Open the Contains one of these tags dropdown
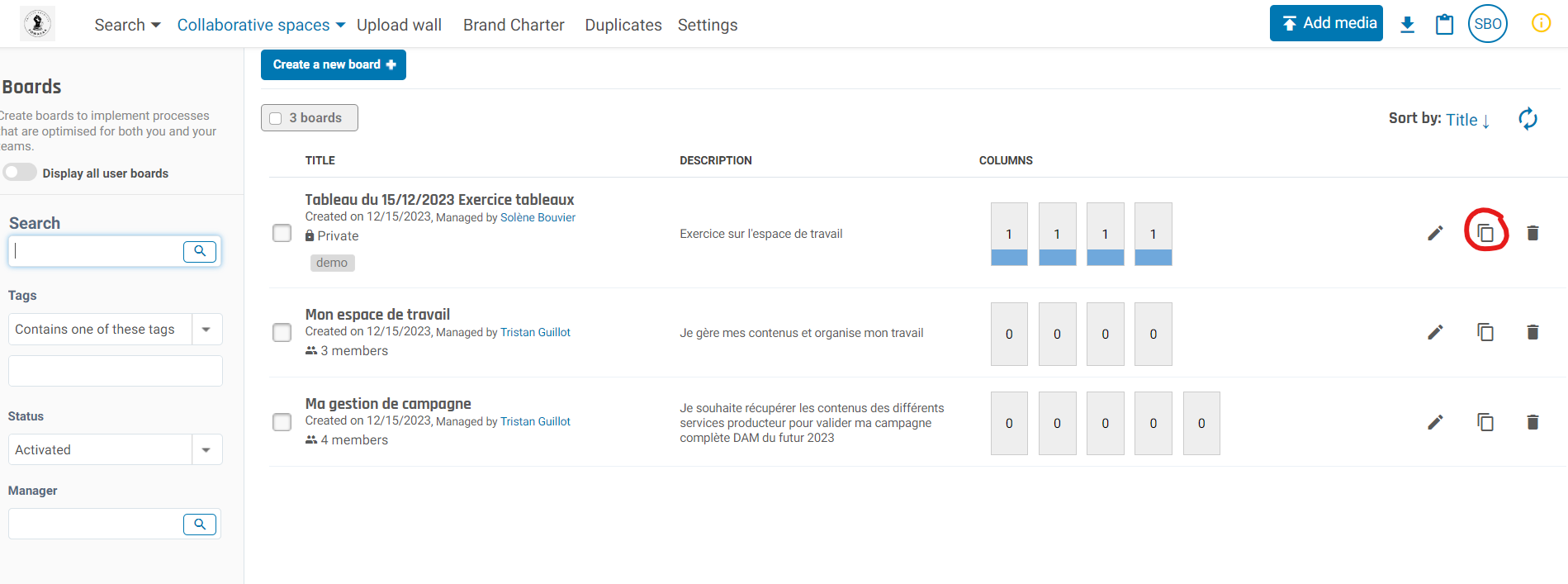The height and width of the screenshot is (584, 1568). tap(206, 330)
